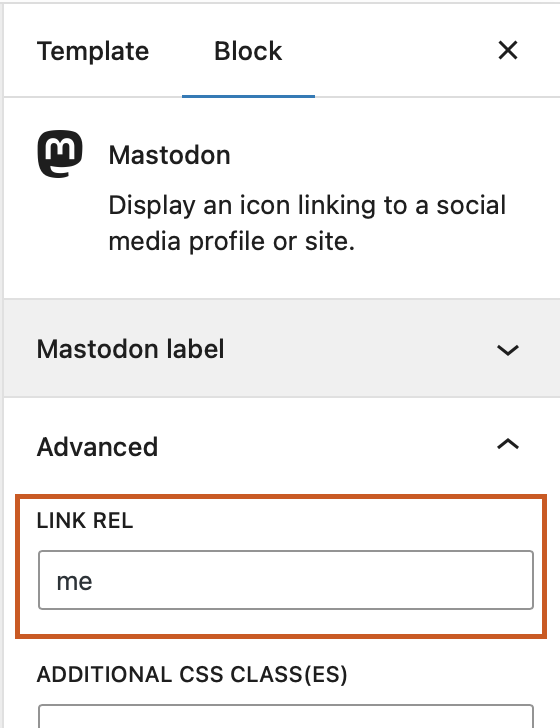The height and width of the screenshot is (728, 560).
Task: Click the Advanced panel heading text
Action: click(98, 447)
